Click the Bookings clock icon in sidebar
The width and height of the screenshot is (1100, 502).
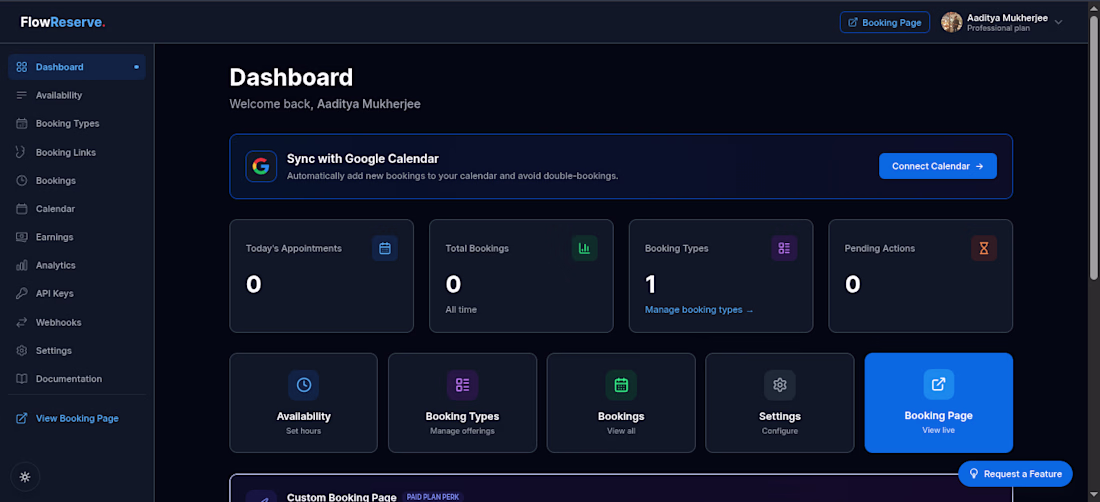(22, 180)
